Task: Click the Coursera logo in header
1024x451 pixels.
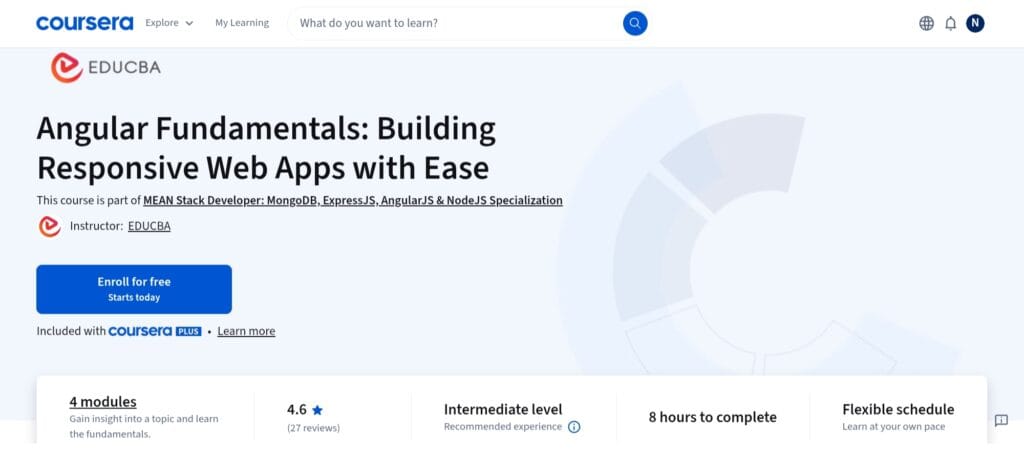Action: click(84, 23)
